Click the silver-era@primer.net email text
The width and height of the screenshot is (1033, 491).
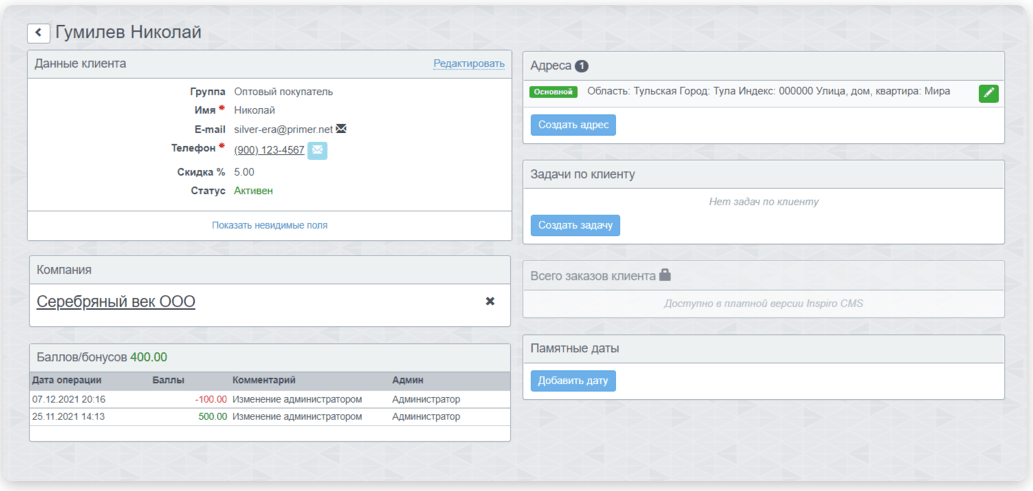[x=283, y=129]
